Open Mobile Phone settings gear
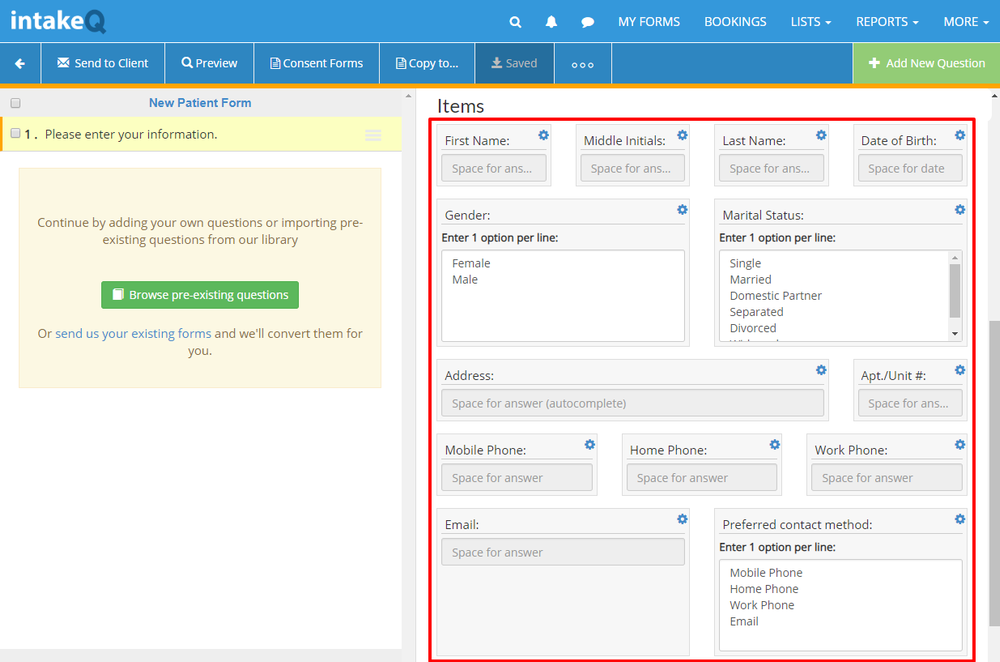Screen dimensions: 1000x662 [590, 445]
